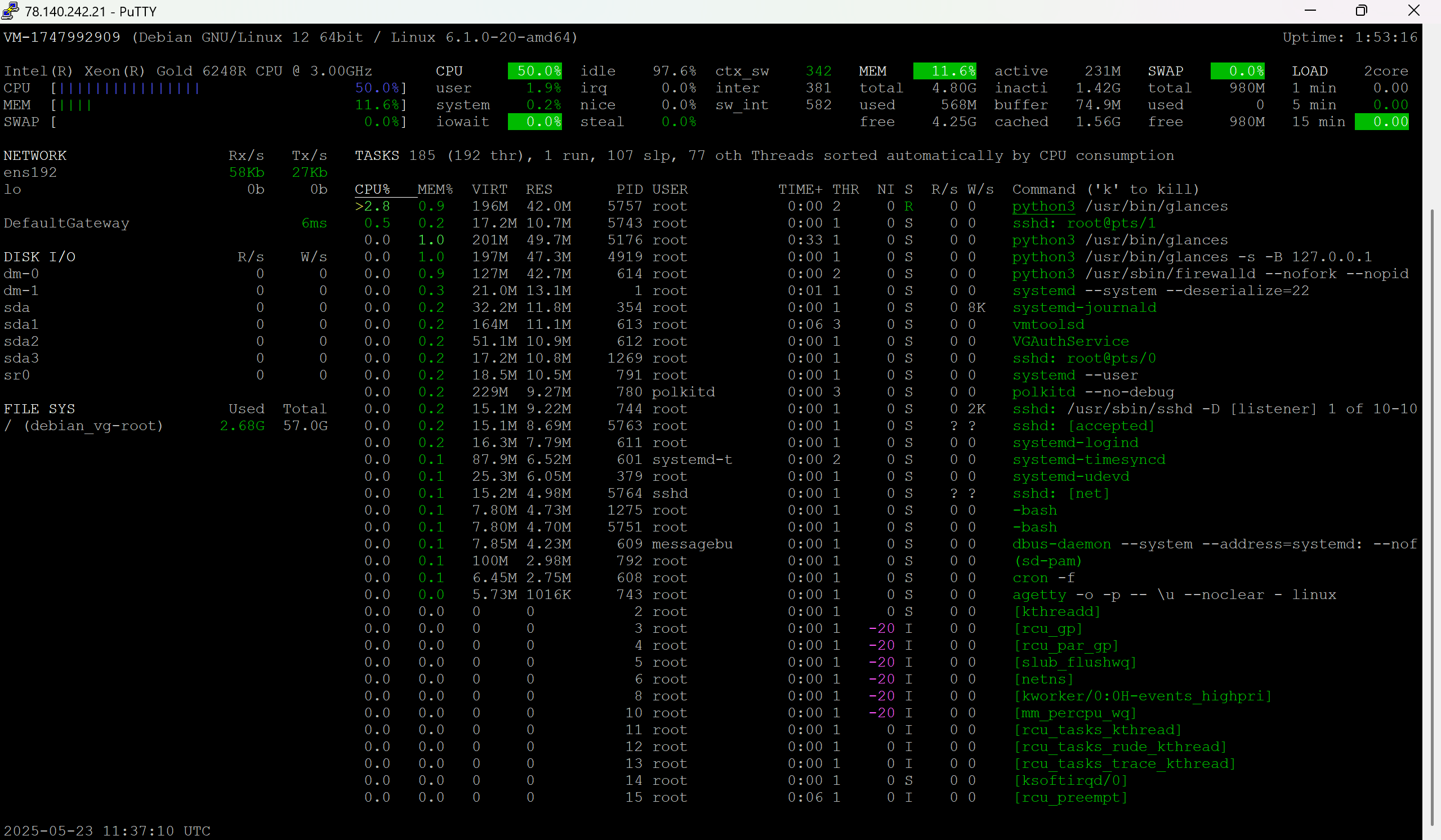Click the sda3 disk row
The image size is (1441, 840).
pos(165,358)
